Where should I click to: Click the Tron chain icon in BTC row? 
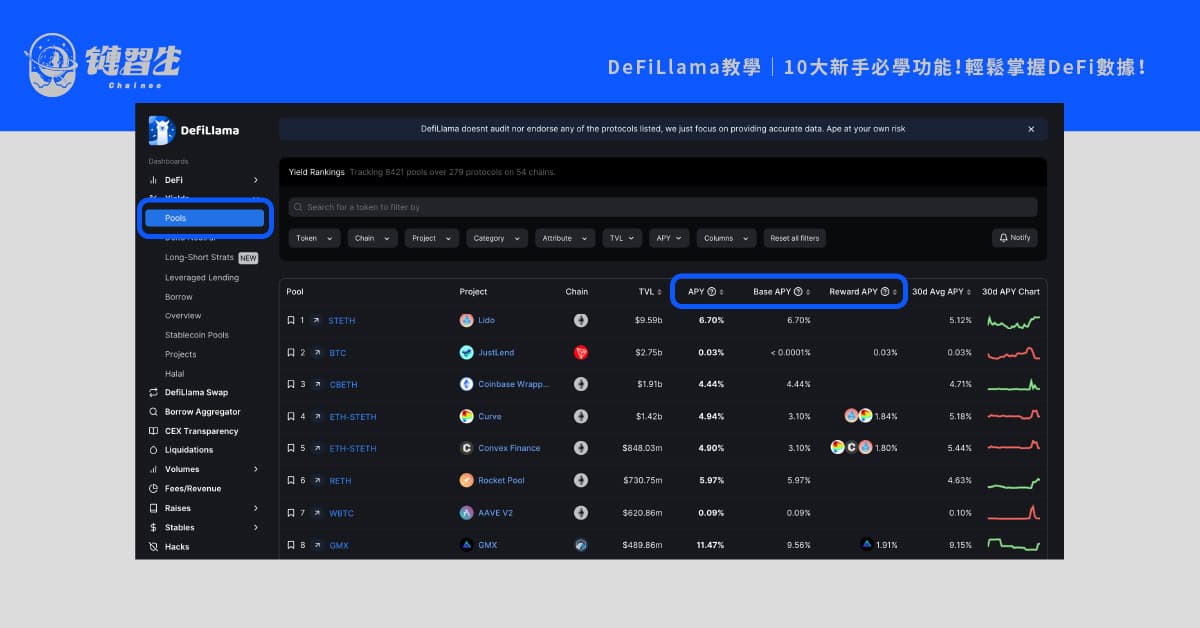coord(581,353)
